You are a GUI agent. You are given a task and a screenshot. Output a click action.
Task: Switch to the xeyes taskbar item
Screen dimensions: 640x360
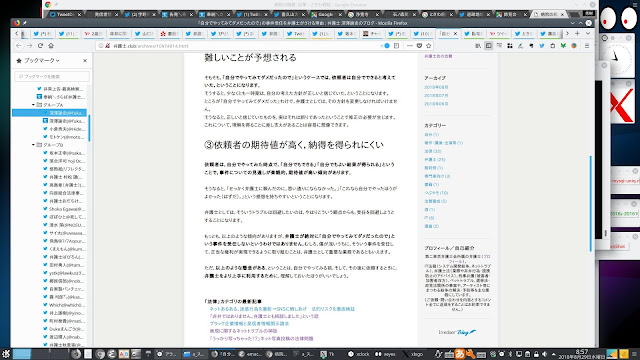tap(385, 354)
